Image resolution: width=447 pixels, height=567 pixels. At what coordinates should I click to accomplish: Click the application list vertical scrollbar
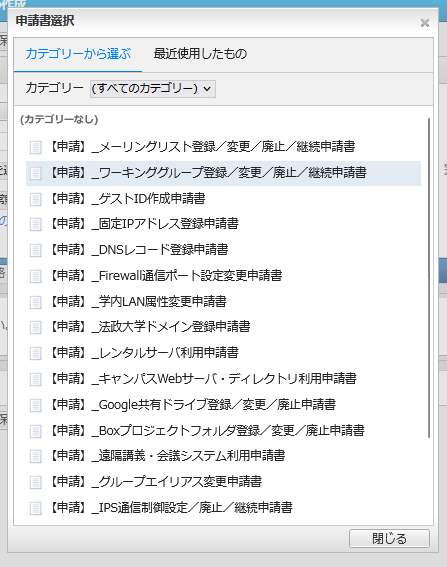tap(429, 278)
